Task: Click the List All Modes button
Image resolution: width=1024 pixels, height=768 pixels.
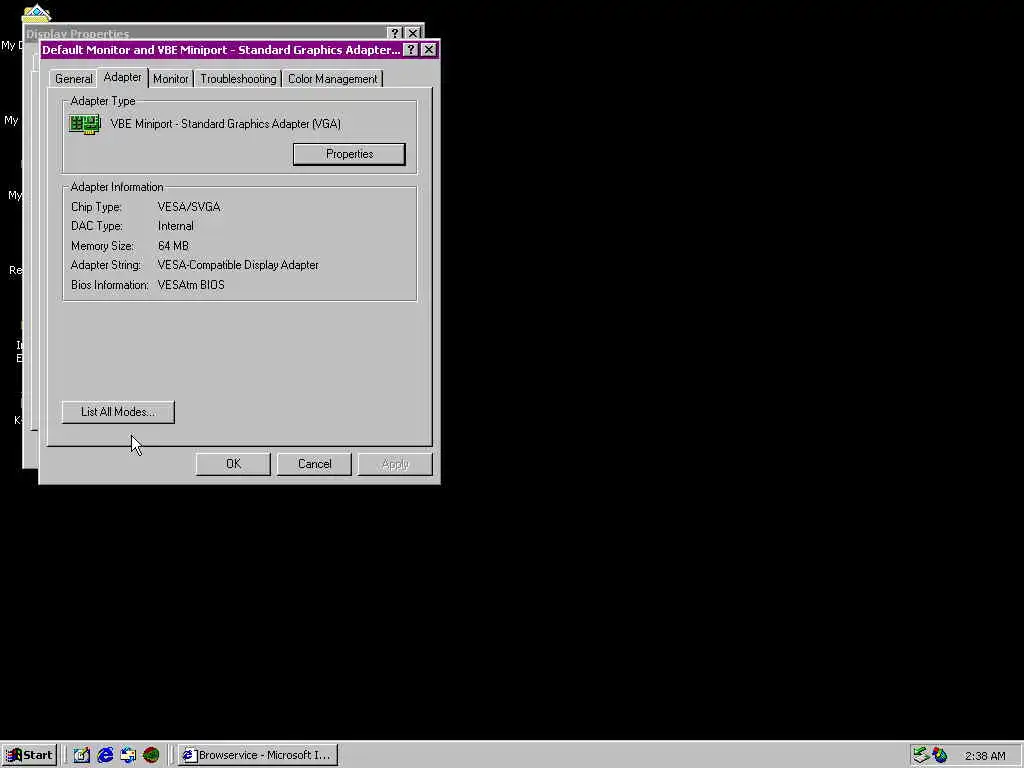Action: point(118,412)
